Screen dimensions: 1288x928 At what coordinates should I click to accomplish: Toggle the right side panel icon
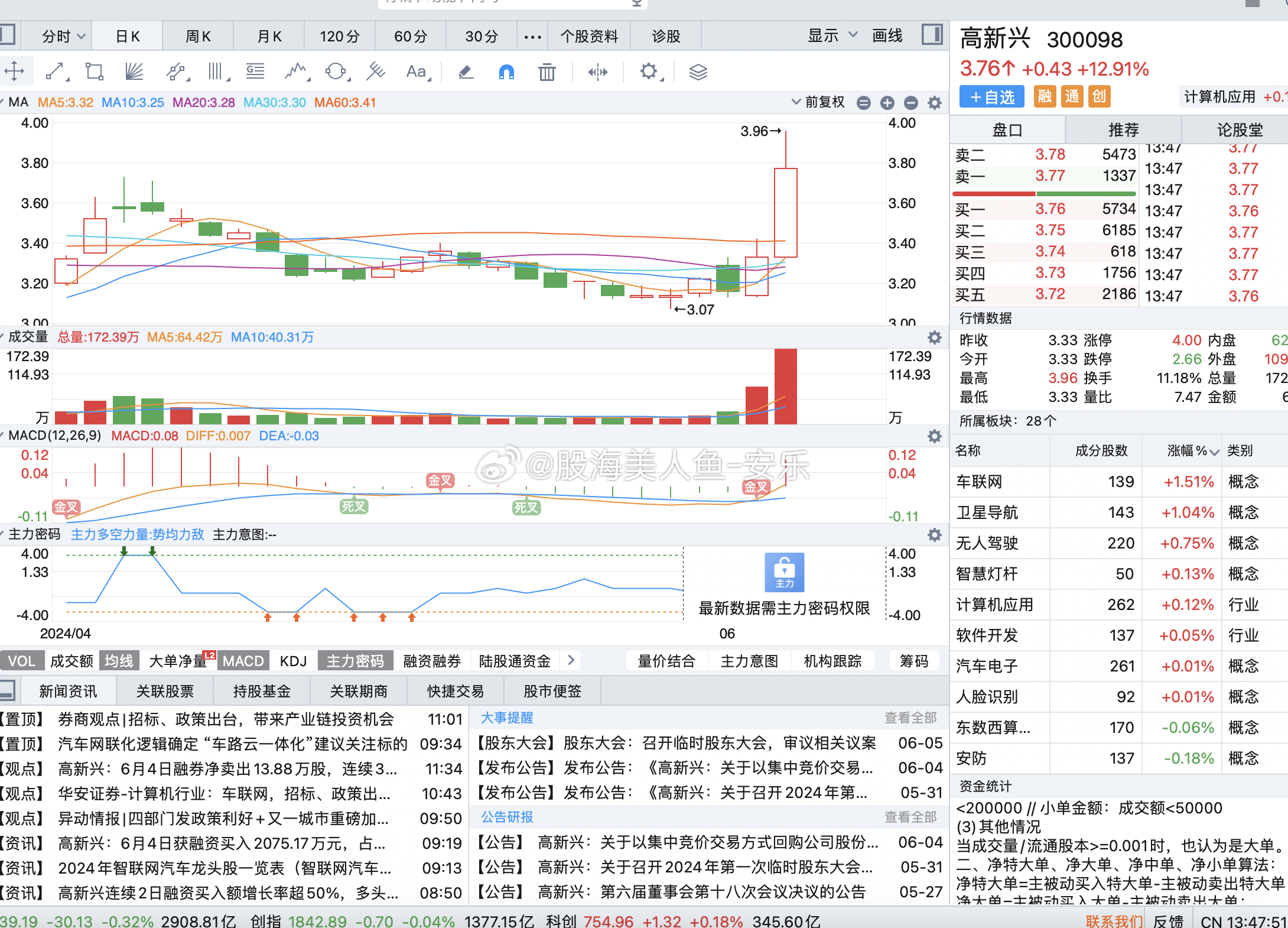932,35
